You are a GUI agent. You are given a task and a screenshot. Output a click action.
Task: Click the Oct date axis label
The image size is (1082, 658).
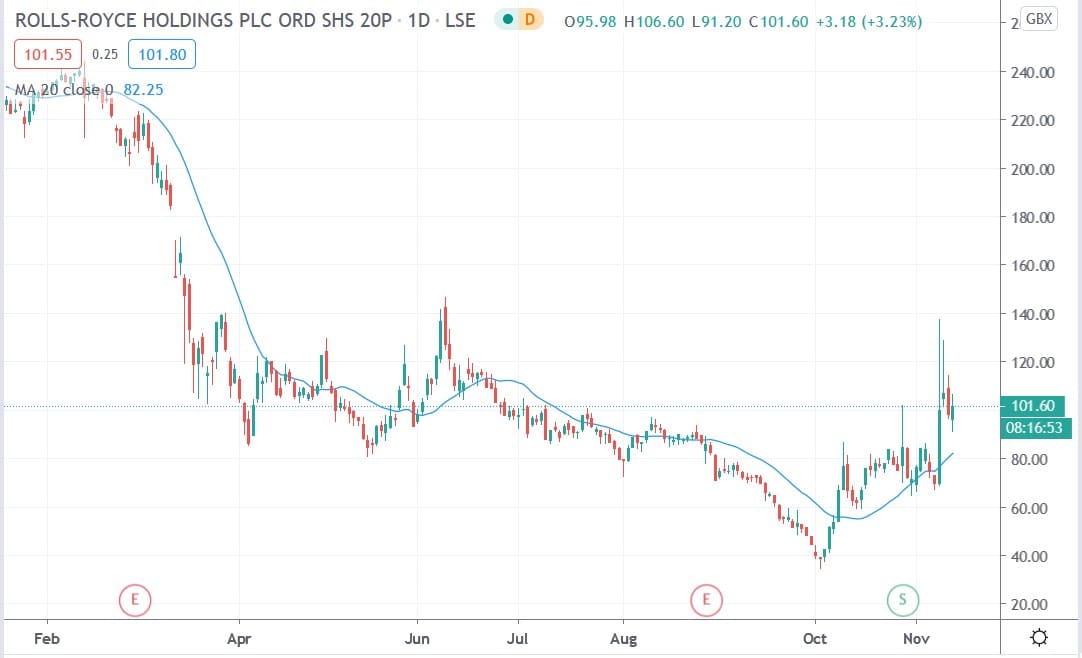[815, 639]
